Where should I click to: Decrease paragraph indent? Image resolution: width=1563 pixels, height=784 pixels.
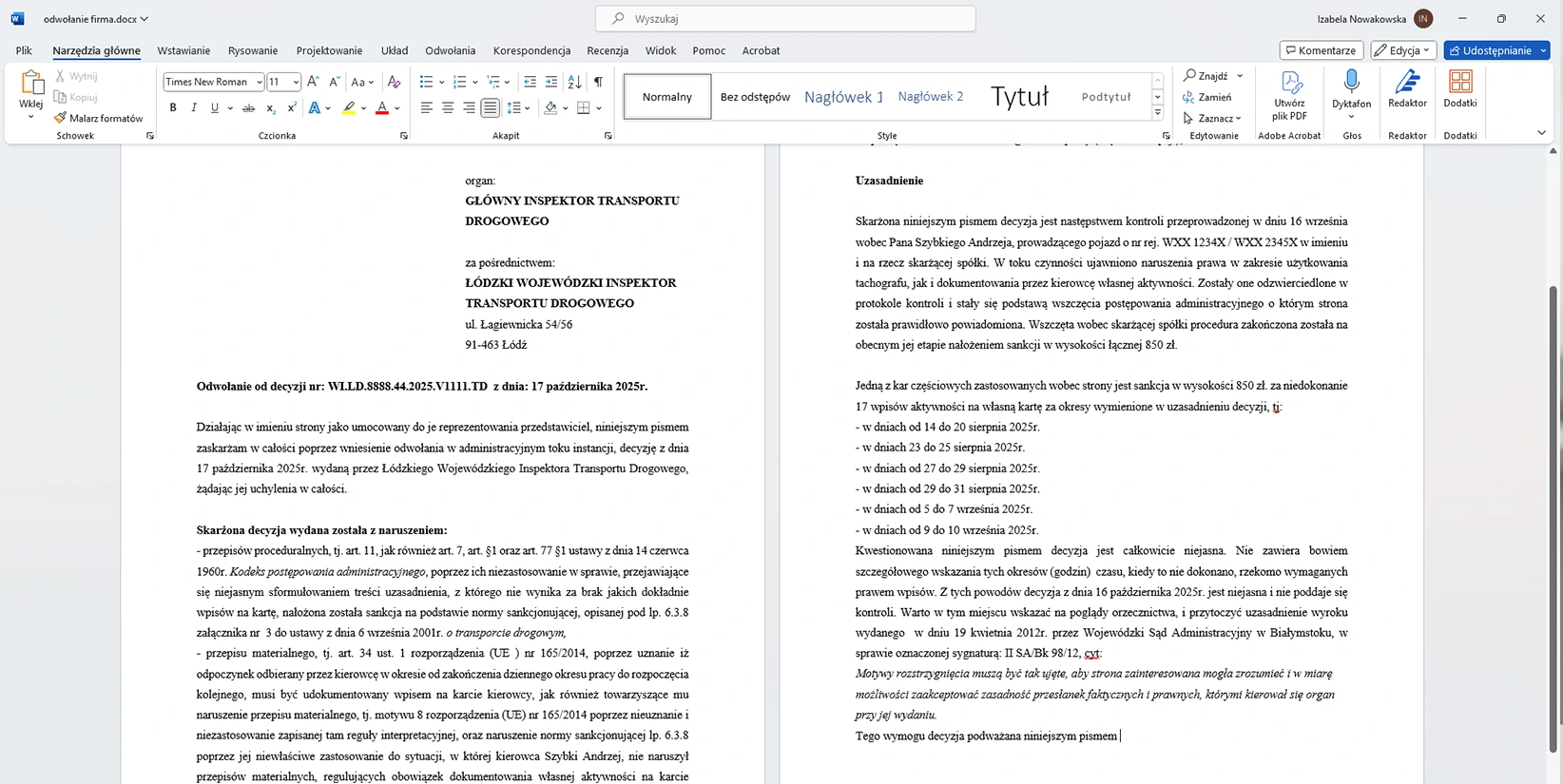tap(530, 82)
